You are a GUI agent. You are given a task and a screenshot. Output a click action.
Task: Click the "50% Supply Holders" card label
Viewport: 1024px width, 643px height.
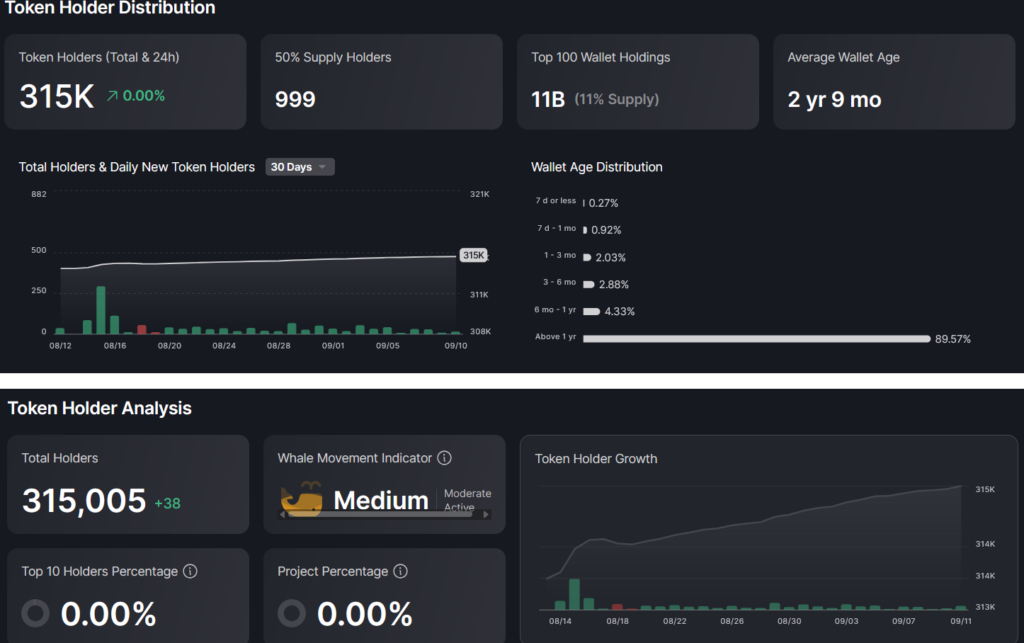(333, 57)
